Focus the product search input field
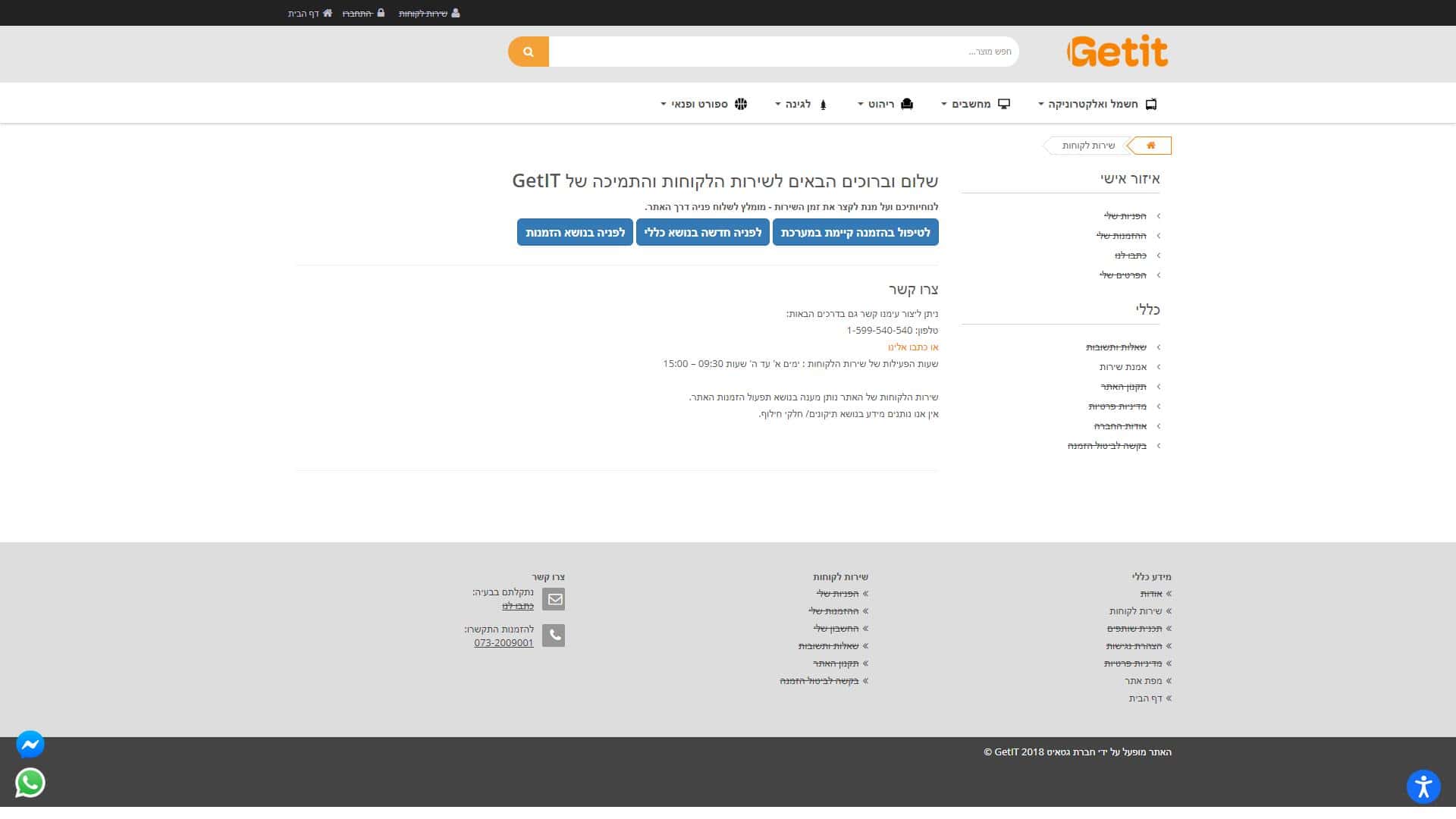Viewport: 1456px width, 819px height. click(x=783, y=52)
